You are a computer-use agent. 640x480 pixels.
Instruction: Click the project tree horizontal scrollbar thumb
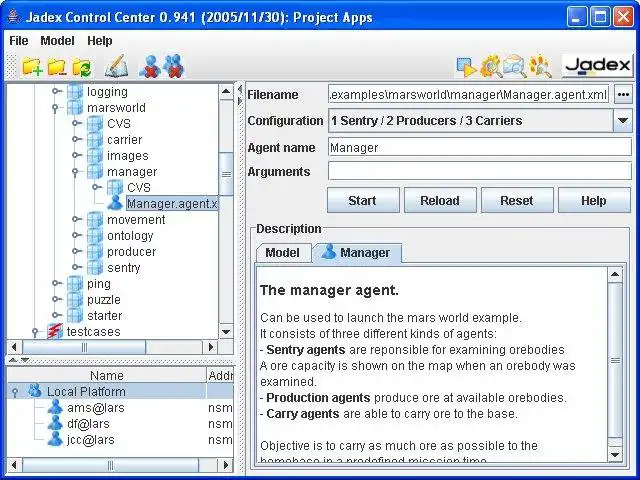[84, 347]
